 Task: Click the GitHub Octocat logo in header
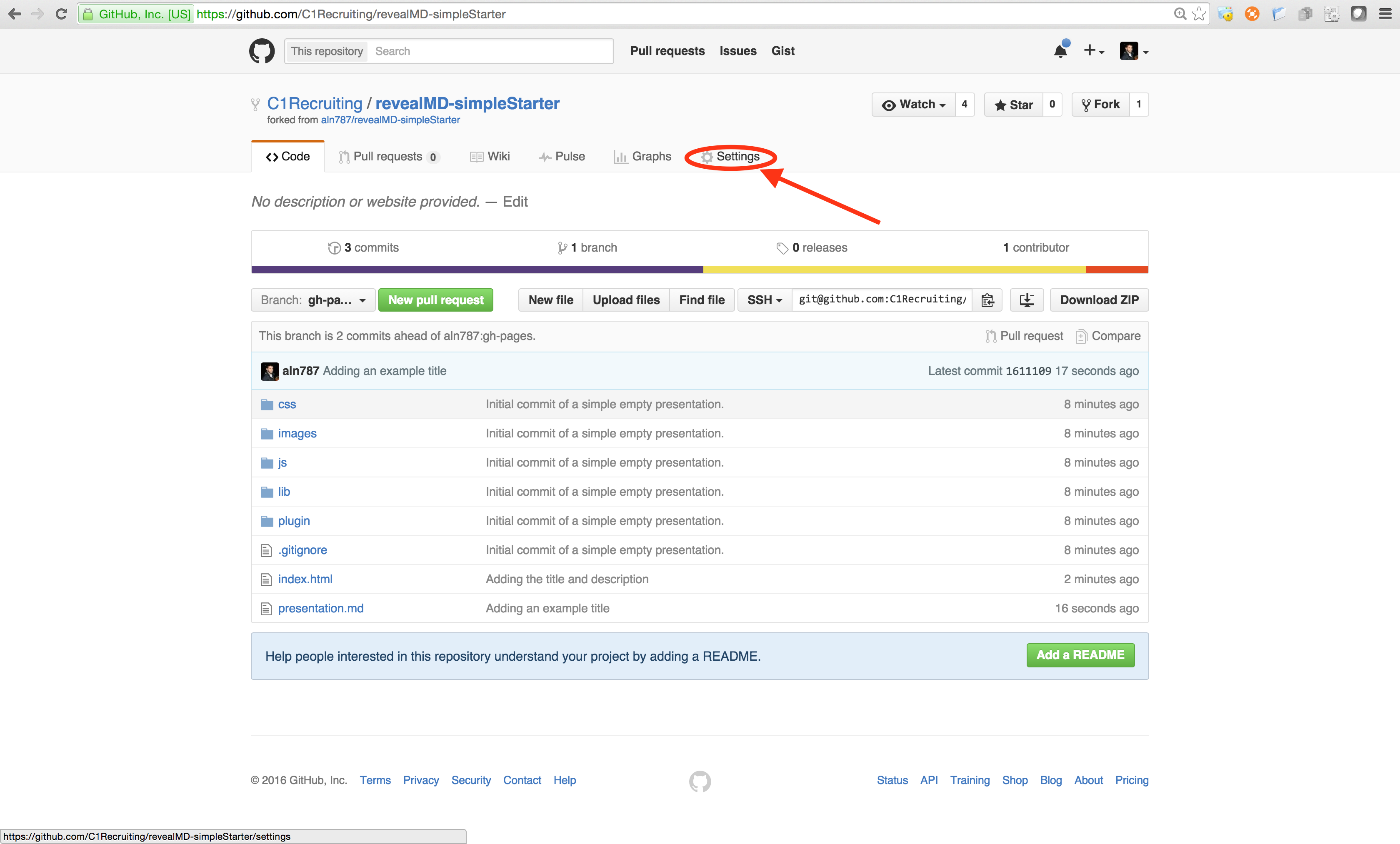click(261, 51)
